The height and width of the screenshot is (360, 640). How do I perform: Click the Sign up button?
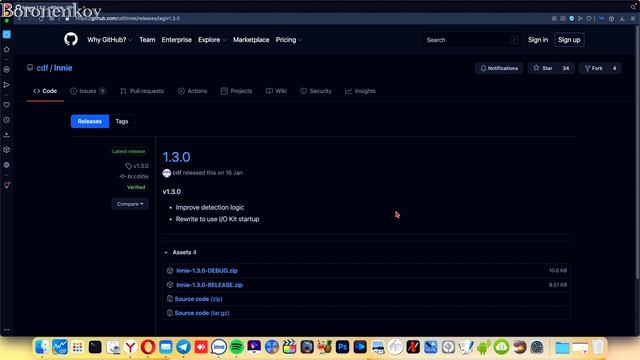569,40
